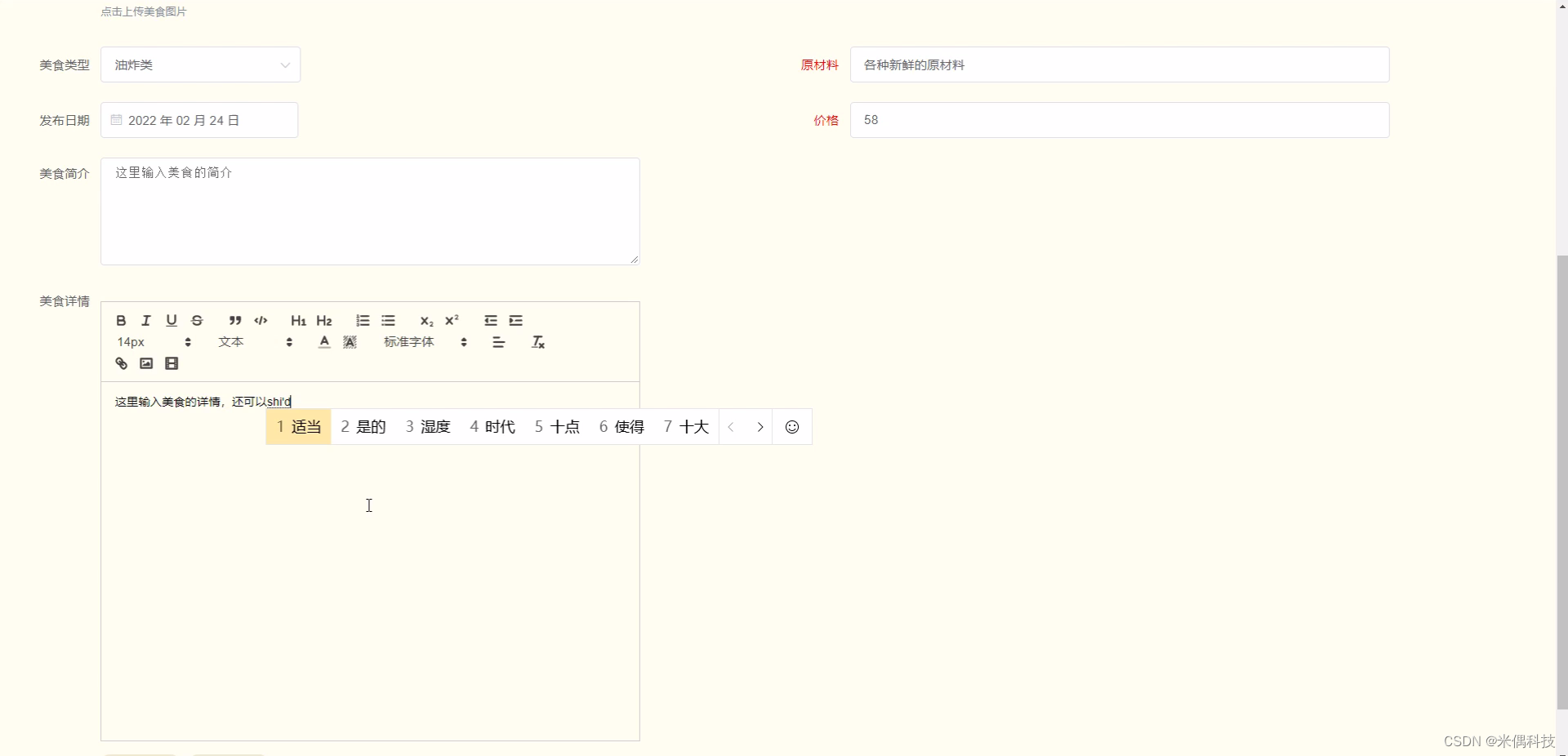Click the next-page arrow in the IME bar
Image resolution: width=1568 pixels, height=756 pixels.
pyautogui.click(x=760, y=426)
